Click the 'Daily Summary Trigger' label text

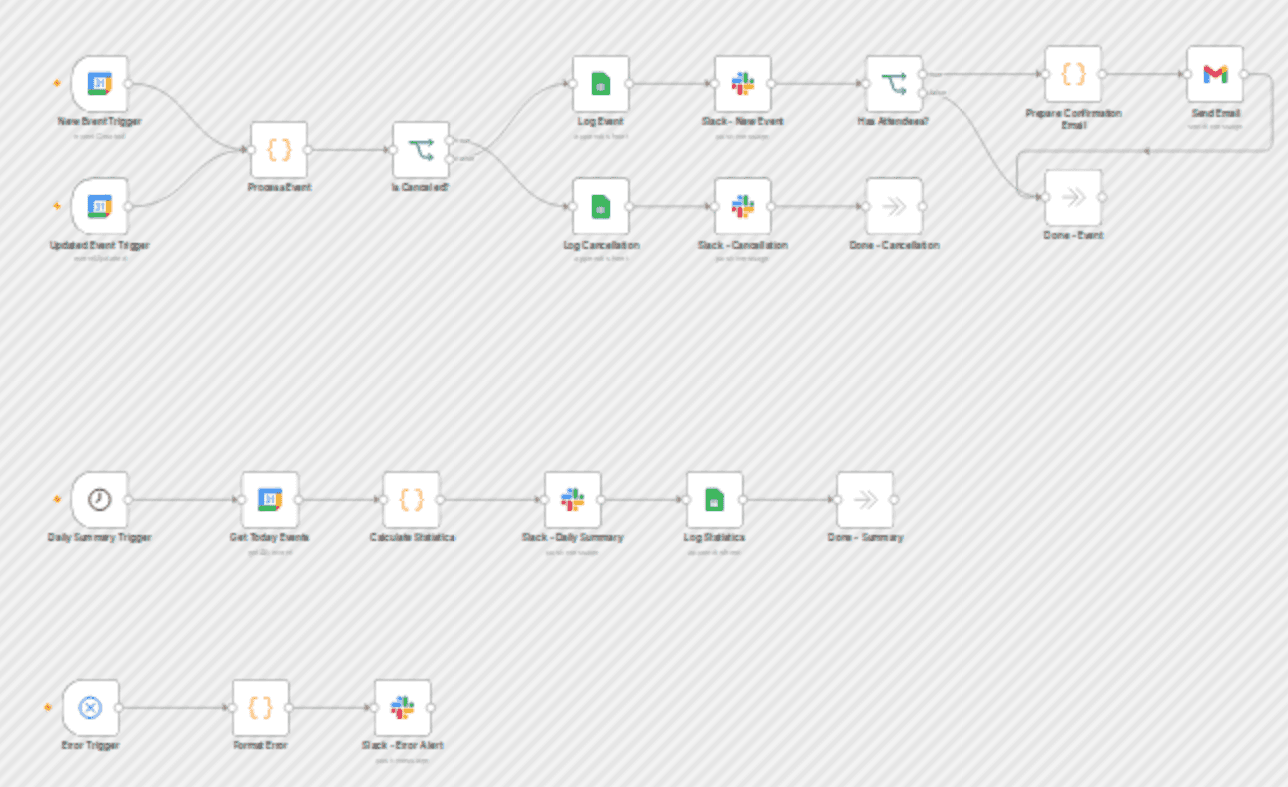click(x=99, y=537)
